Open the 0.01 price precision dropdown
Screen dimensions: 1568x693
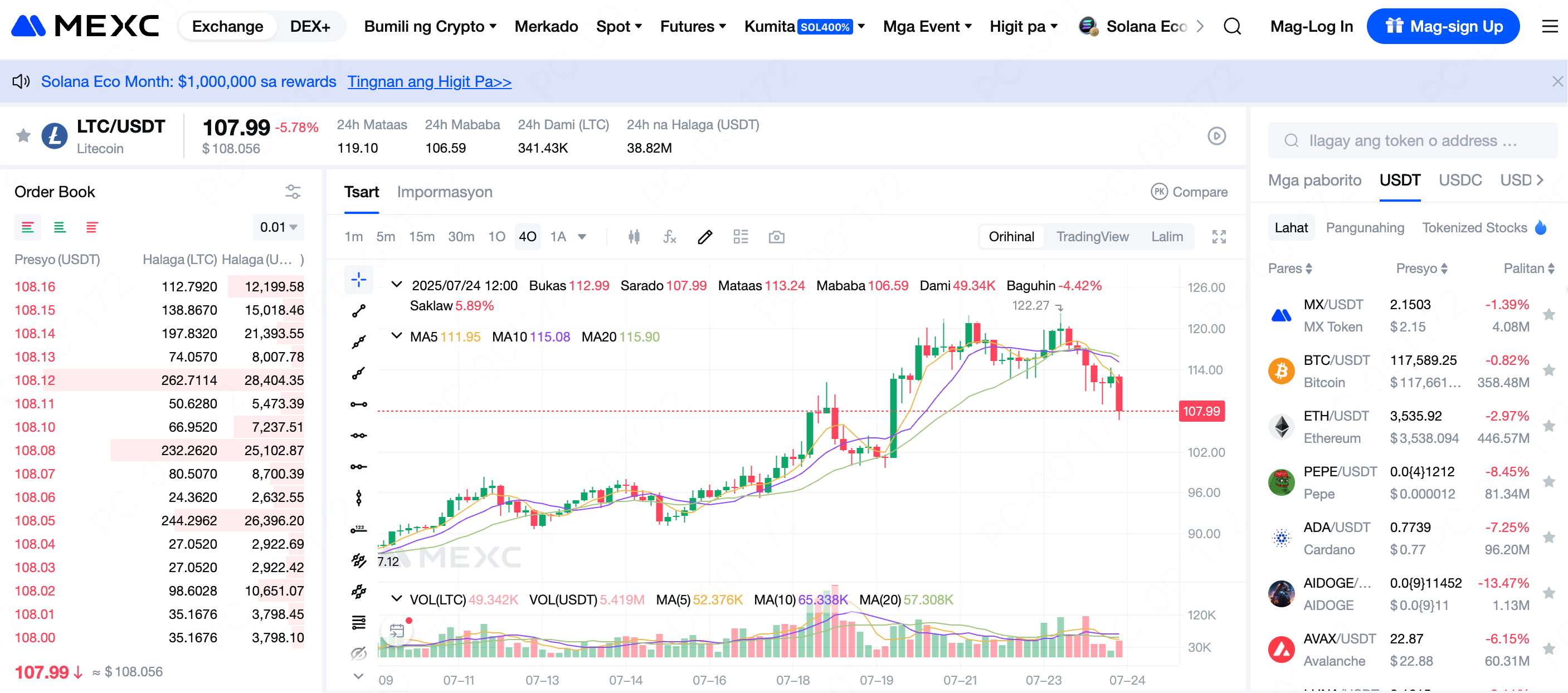(278, 227)
